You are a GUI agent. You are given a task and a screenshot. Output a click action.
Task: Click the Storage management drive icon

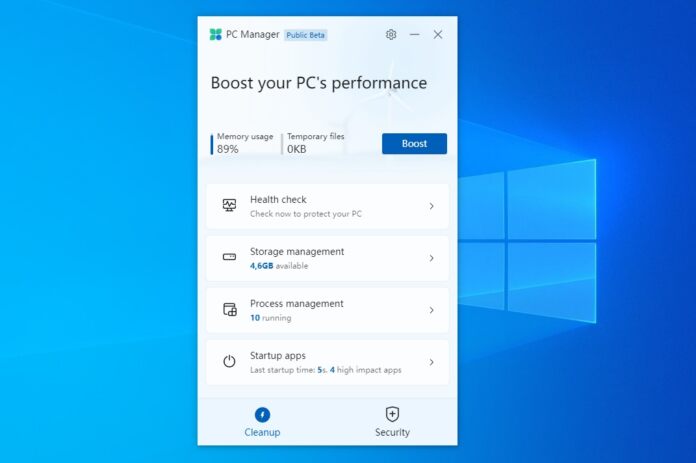click(229, 257)
